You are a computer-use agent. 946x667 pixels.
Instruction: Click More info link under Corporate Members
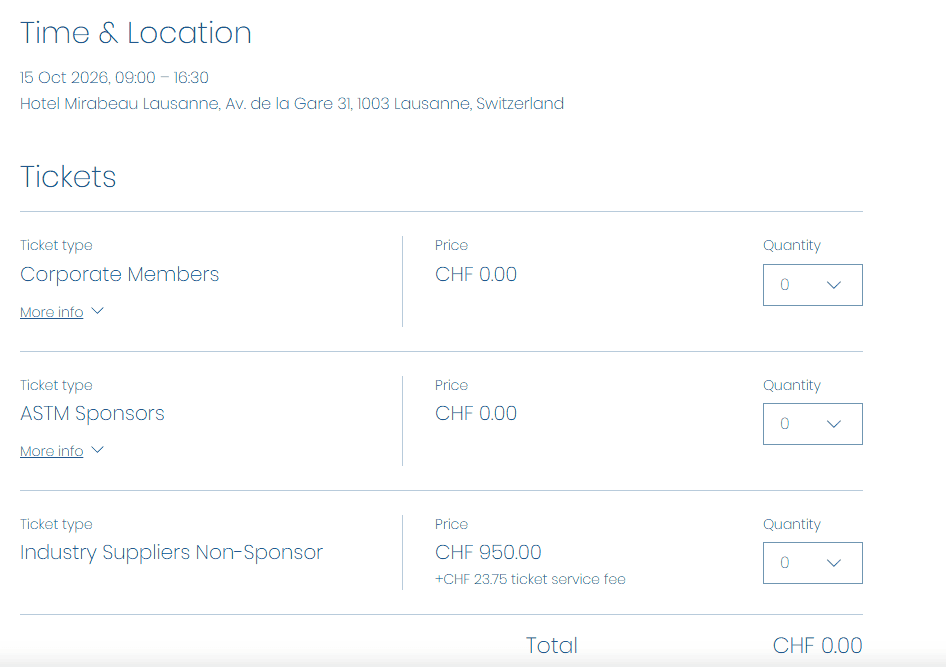pos(51,312)
